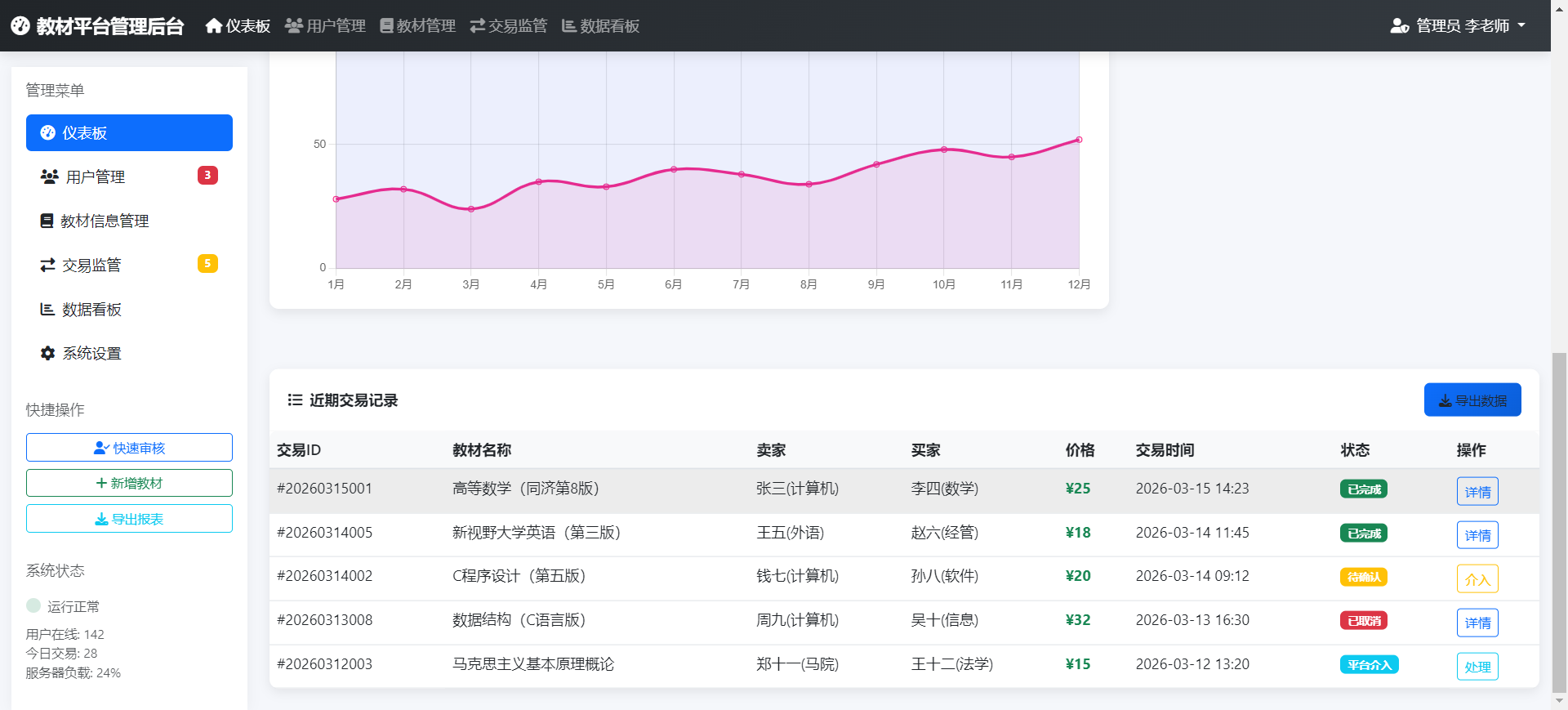Click the admin user icon beside 管理员 李老师
The width and height of the screenshot is (1568, 710).
(x=1400, y=26)
